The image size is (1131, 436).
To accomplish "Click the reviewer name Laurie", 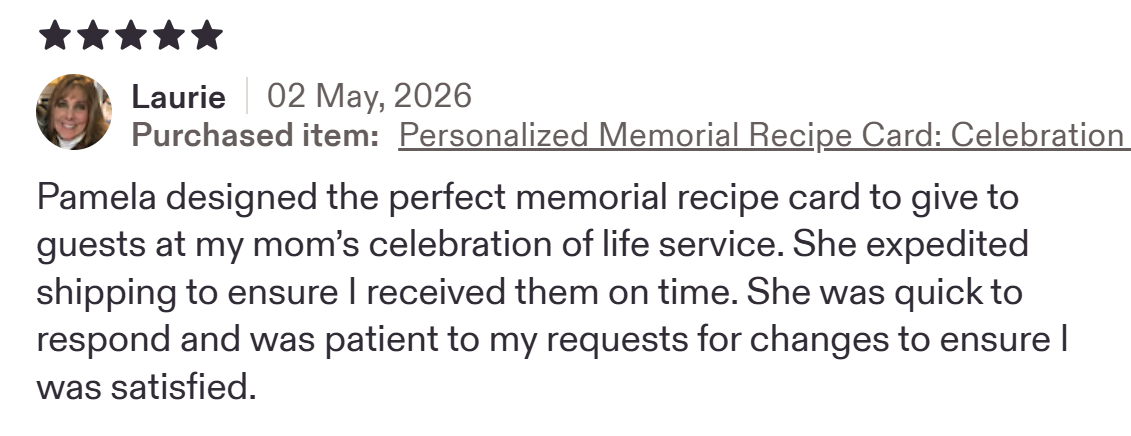I will point(178,97).
